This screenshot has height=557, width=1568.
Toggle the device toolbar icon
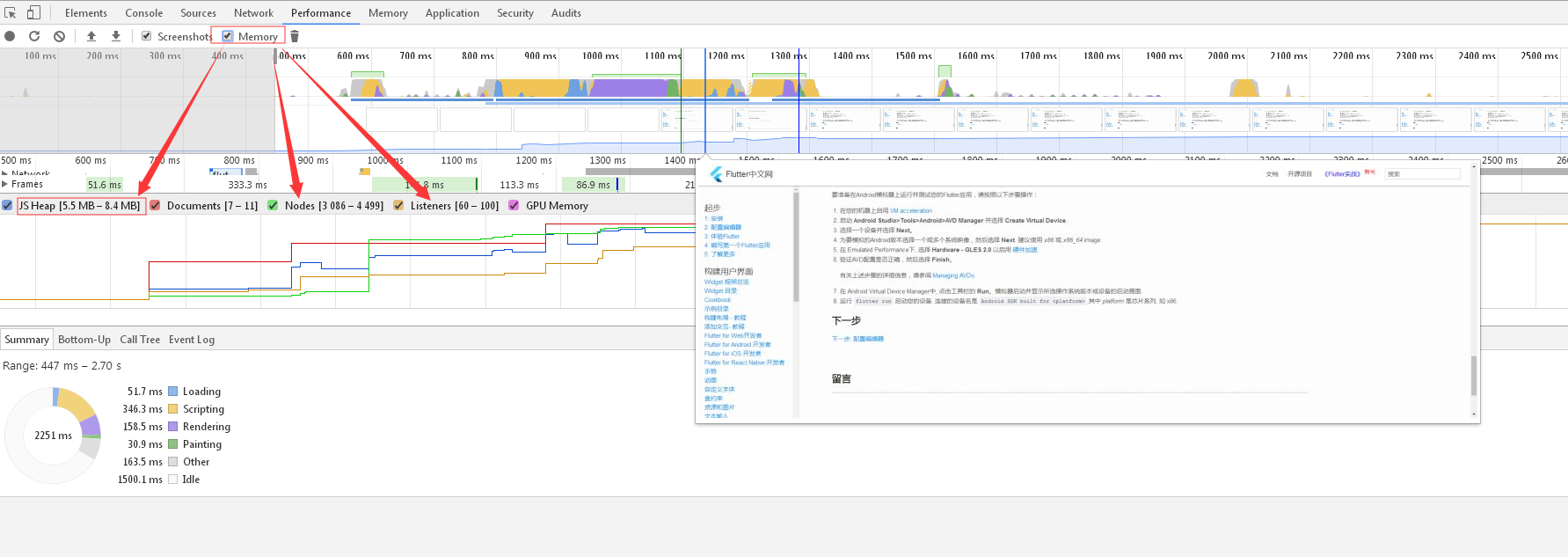point(33,12)
